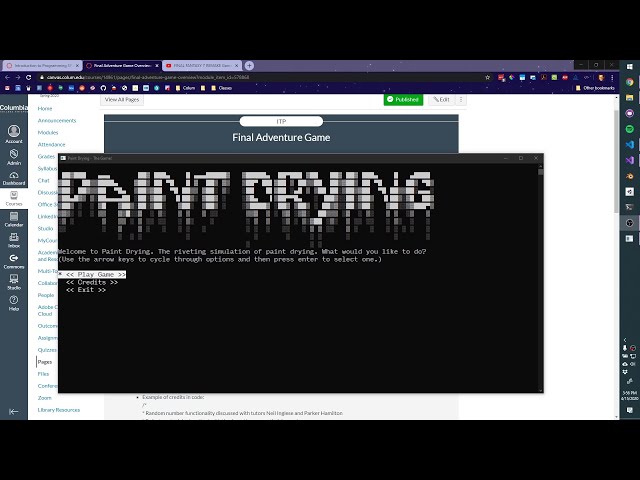Click the browser Back arrow
The height and width of the screenshot is (480, 640).
click(7, 77)
